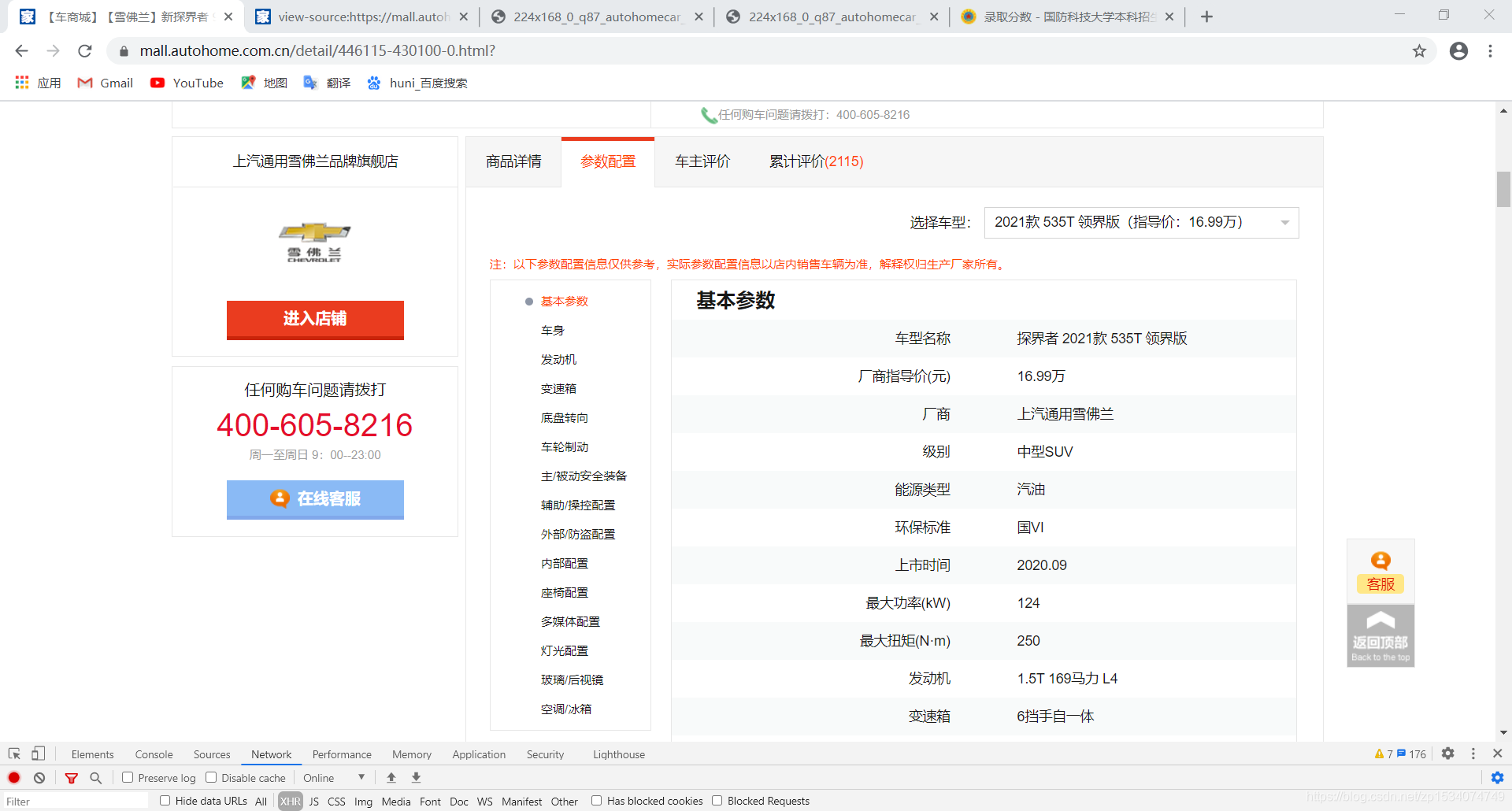Screen dimensions: 1512x811
Task: Check Blocked Requests option
Action: (x=717, y=800)
